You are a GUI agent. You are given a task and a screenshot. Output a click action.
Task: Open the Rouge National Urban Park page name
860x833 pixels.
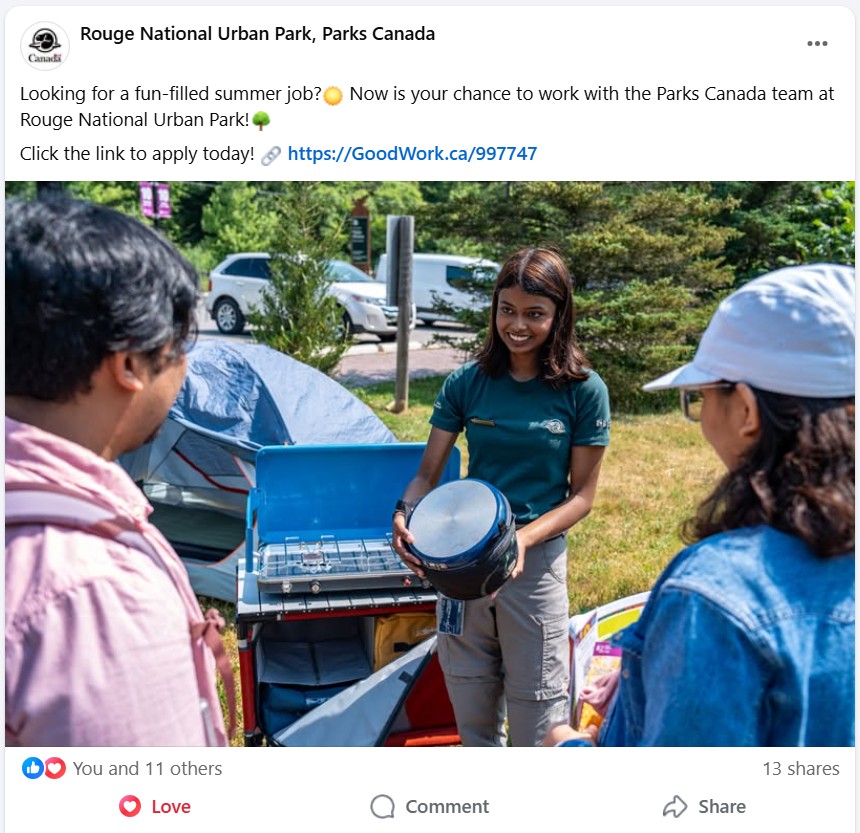point(257,34)
